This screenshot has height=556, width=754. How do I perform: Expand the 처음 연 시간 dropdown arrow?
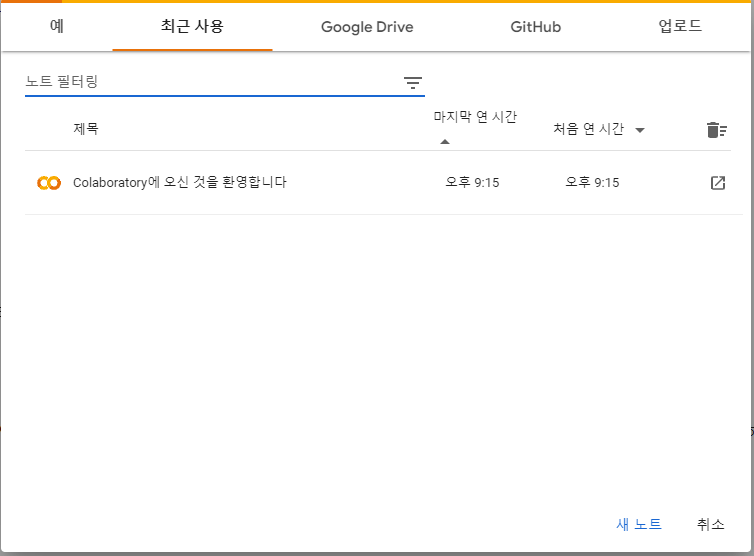pyautogui.click(x=640, y=130)
